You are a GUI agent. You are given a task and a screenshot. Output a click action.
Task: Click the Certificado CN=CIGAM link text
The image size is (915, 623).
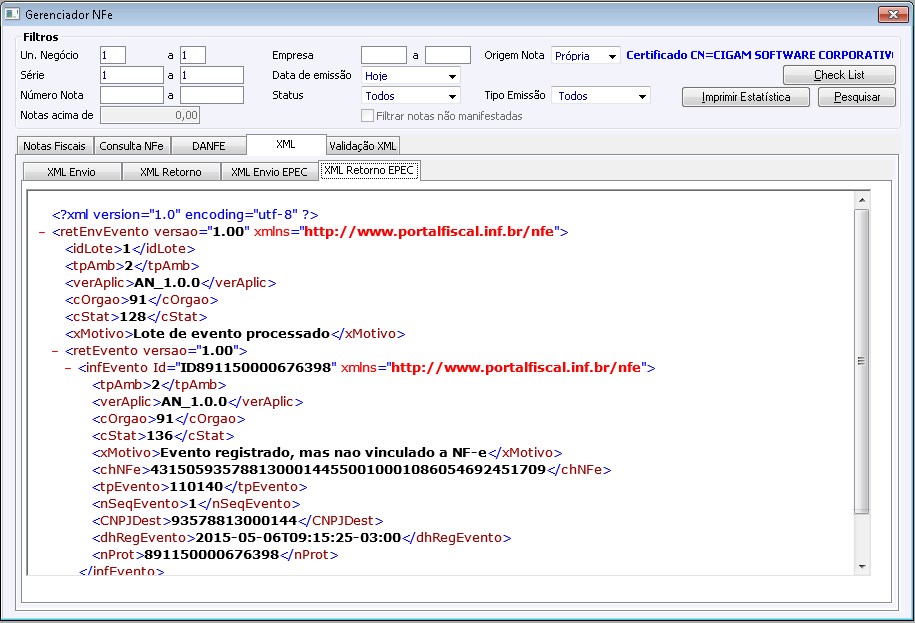point(759,55)
